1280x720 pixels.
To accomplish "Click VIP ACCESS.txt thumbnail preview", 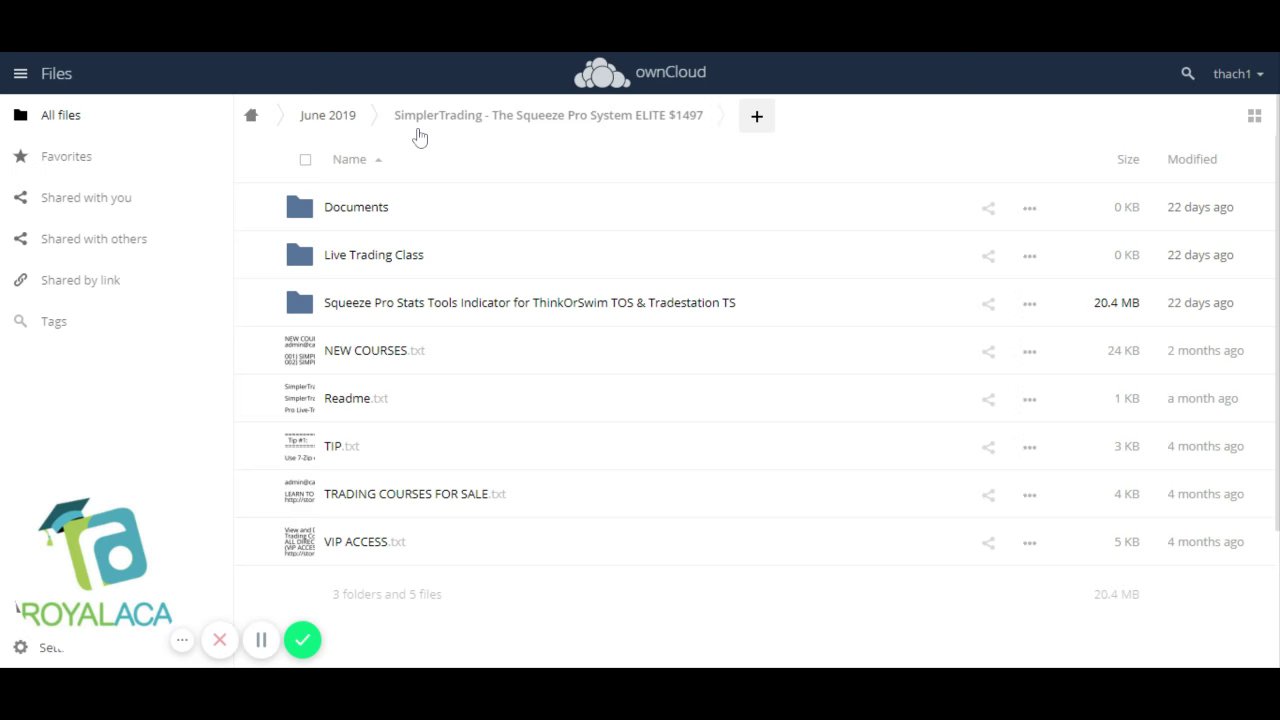I will coord(299,542).
